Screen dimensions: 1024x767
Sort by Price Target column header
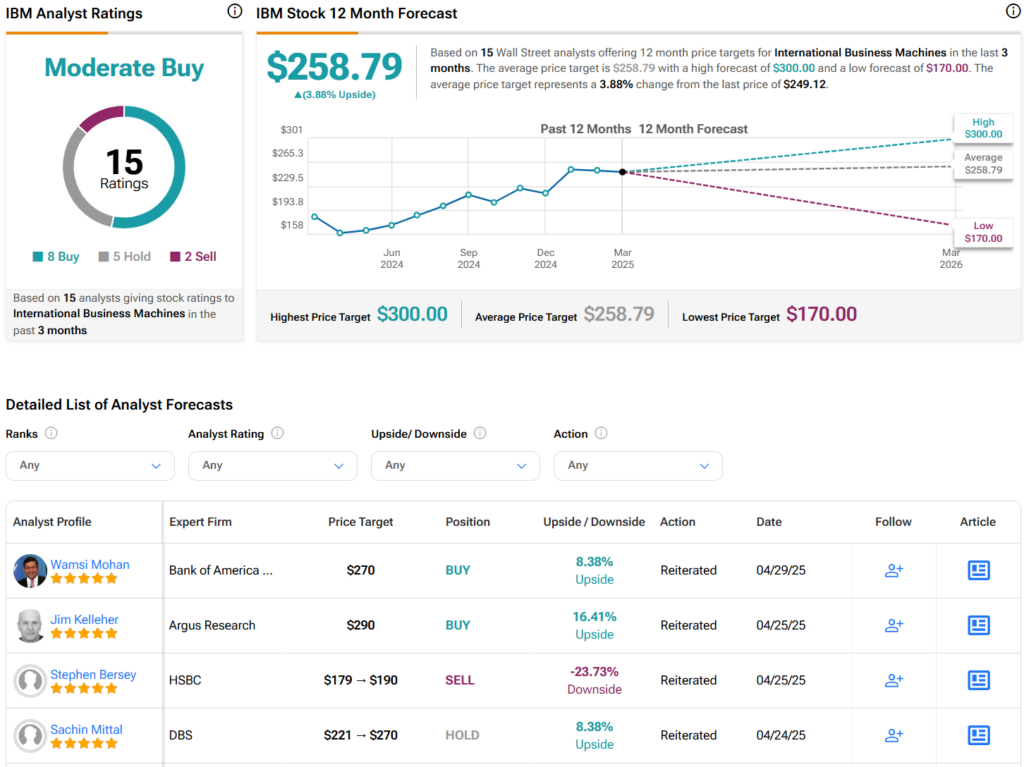click(x=360, y=522)
